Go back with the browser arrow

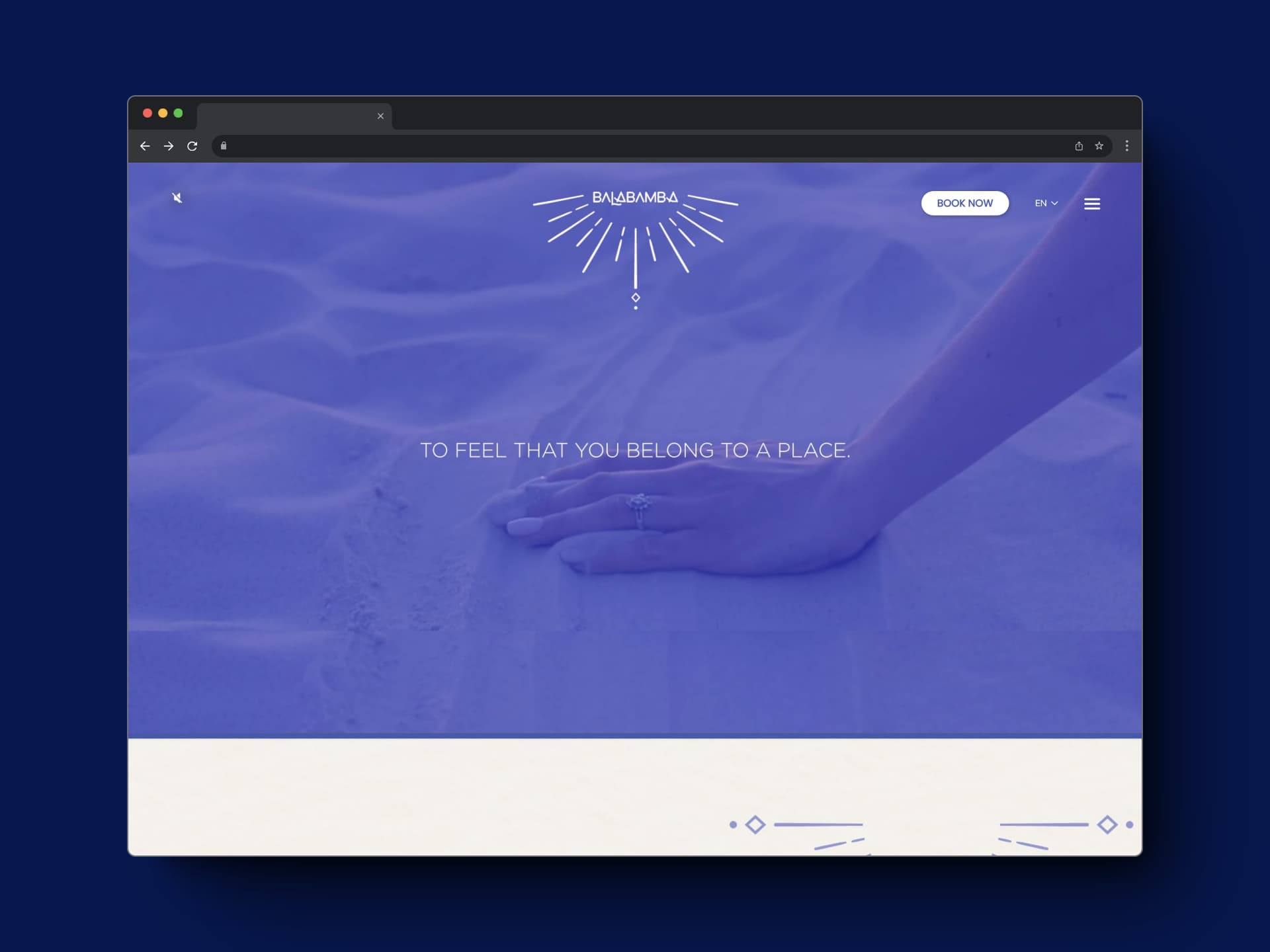coord(145,146)
